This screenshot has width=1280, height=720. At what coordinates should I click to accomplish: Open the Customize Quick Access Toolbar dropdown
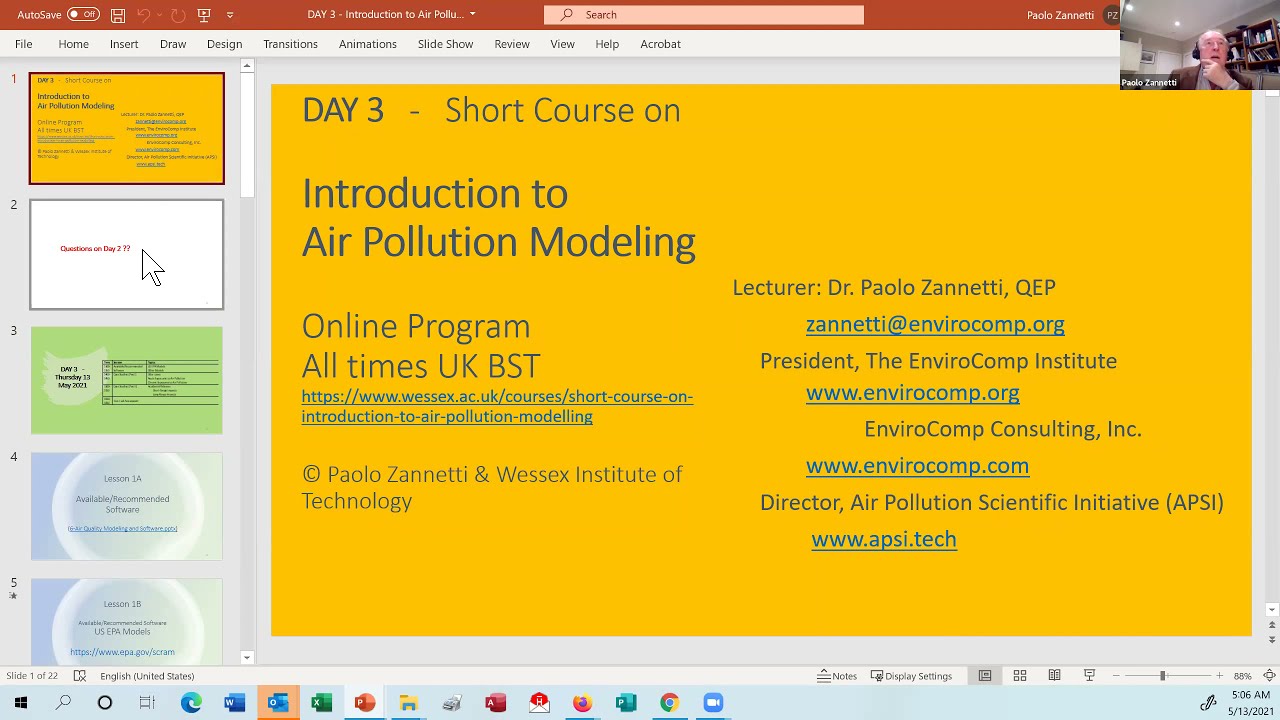coord(230,15)
